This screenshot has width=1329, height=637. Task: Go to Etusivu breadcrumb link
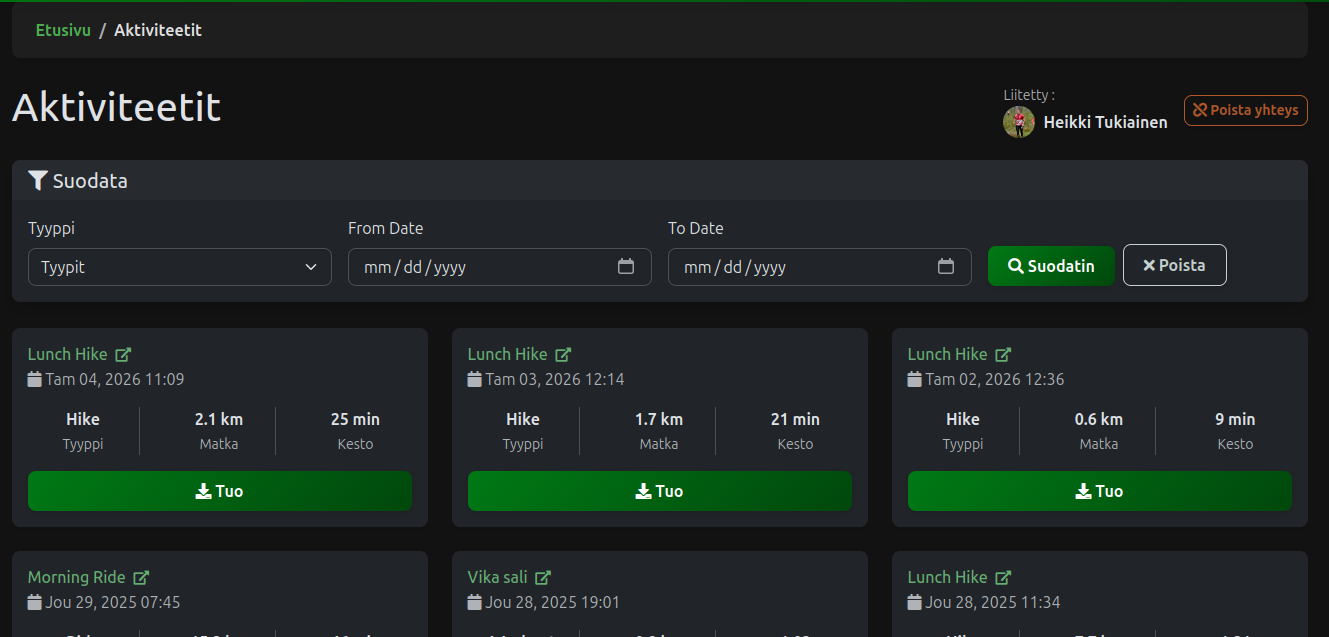click(x=63, y=30)
